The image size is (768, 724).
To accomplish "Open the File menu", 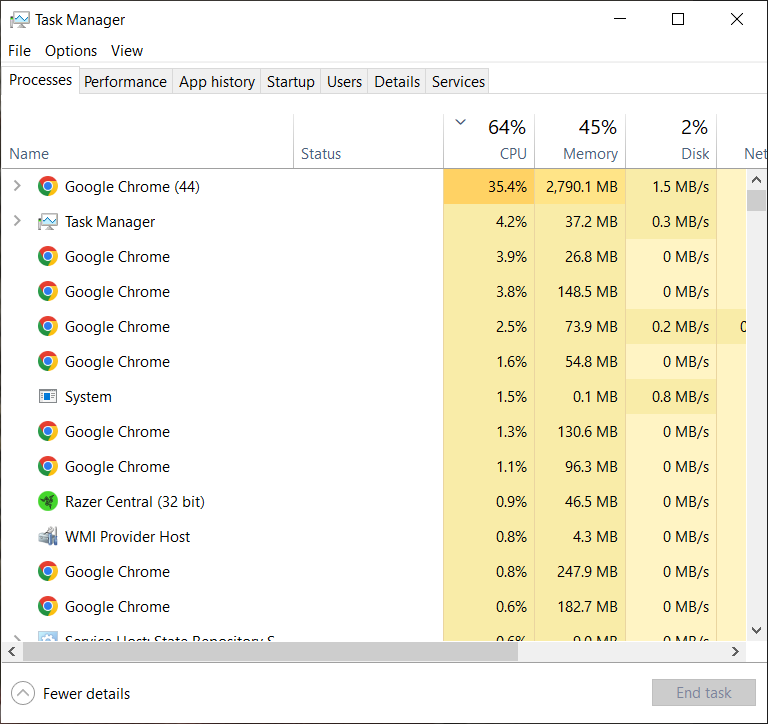I will point(20,51).
